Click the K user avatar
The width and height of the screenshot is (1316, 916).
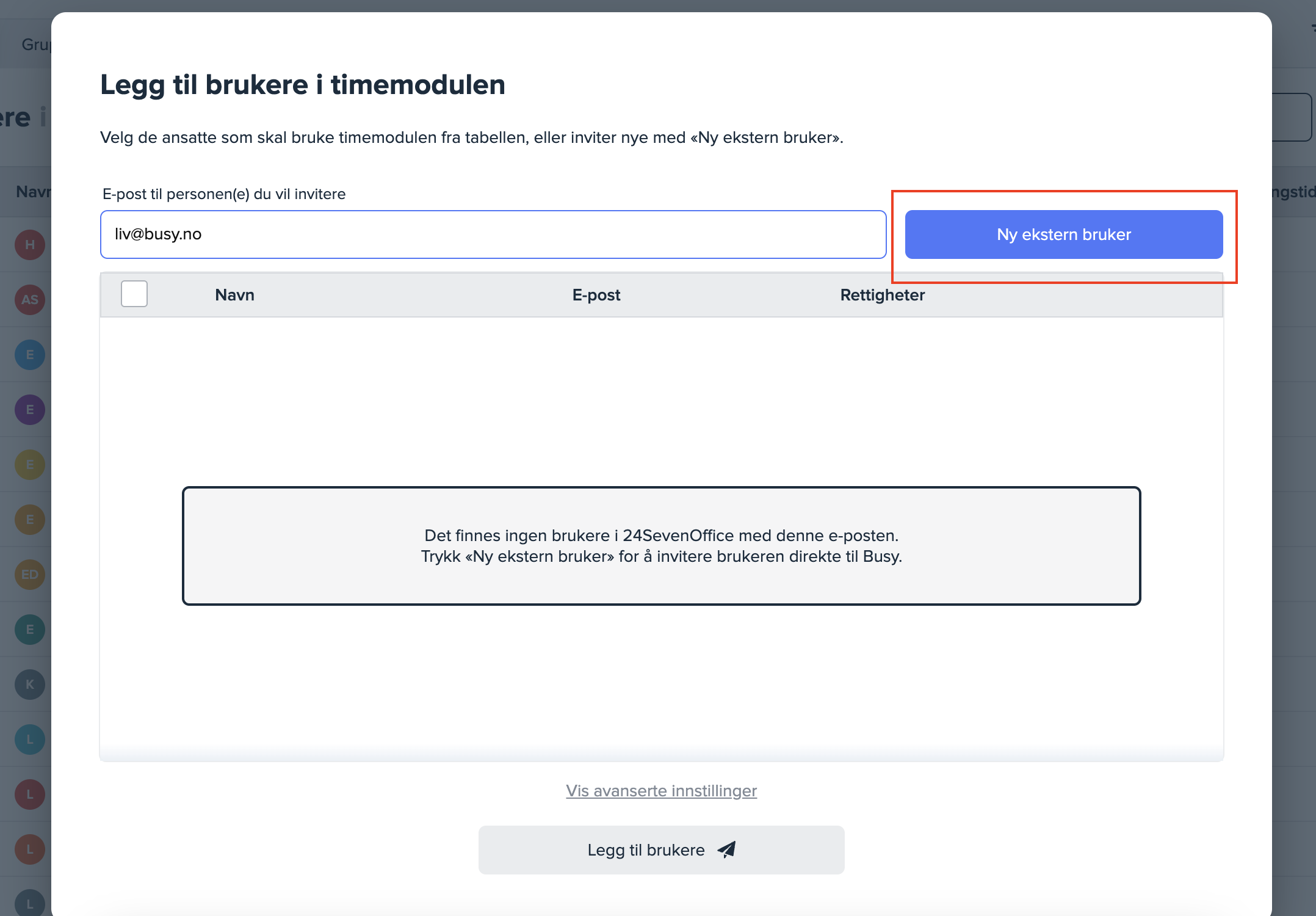pos(29,685)
